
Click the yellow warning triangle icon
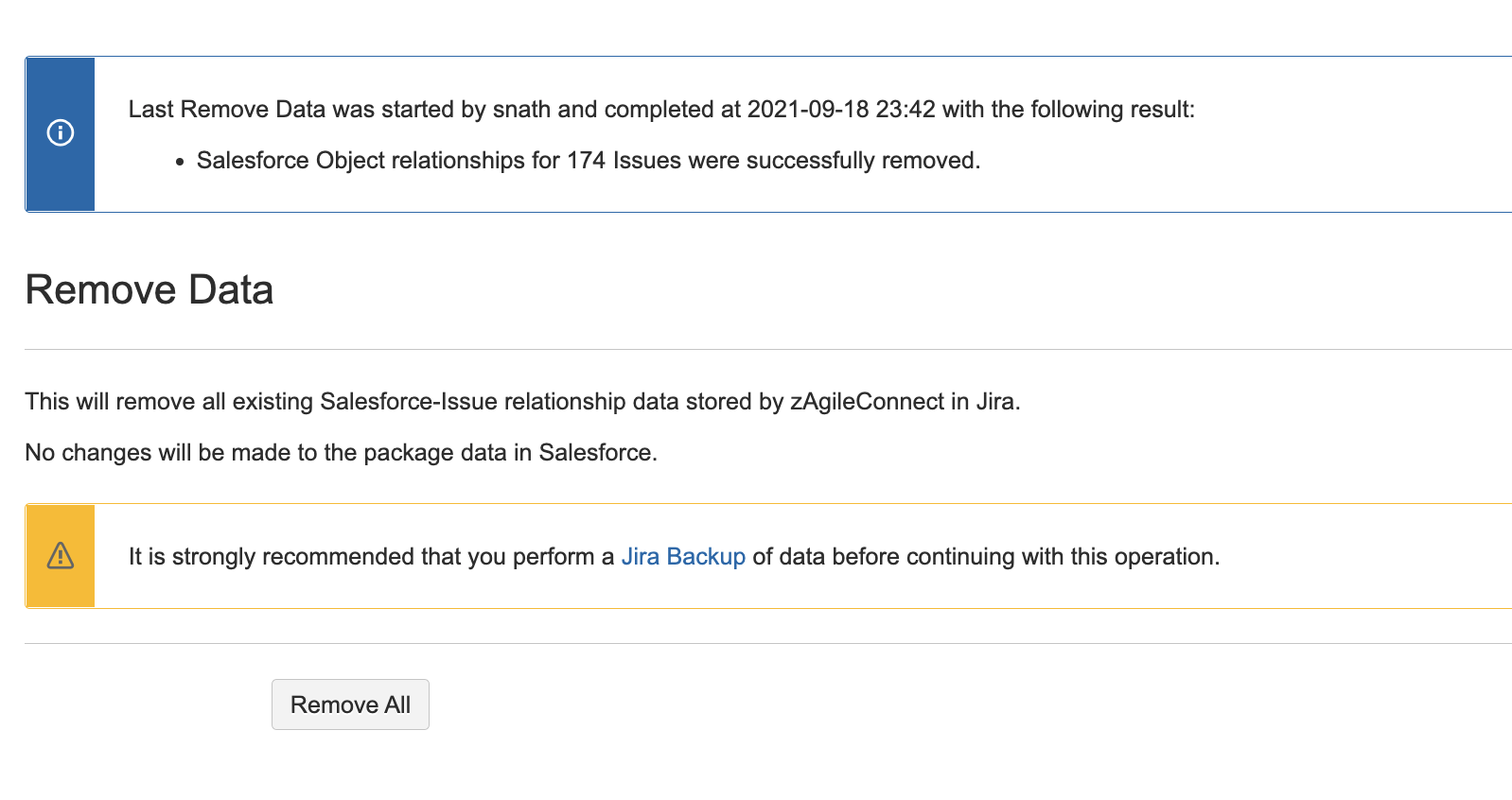(x=61, y=555)
